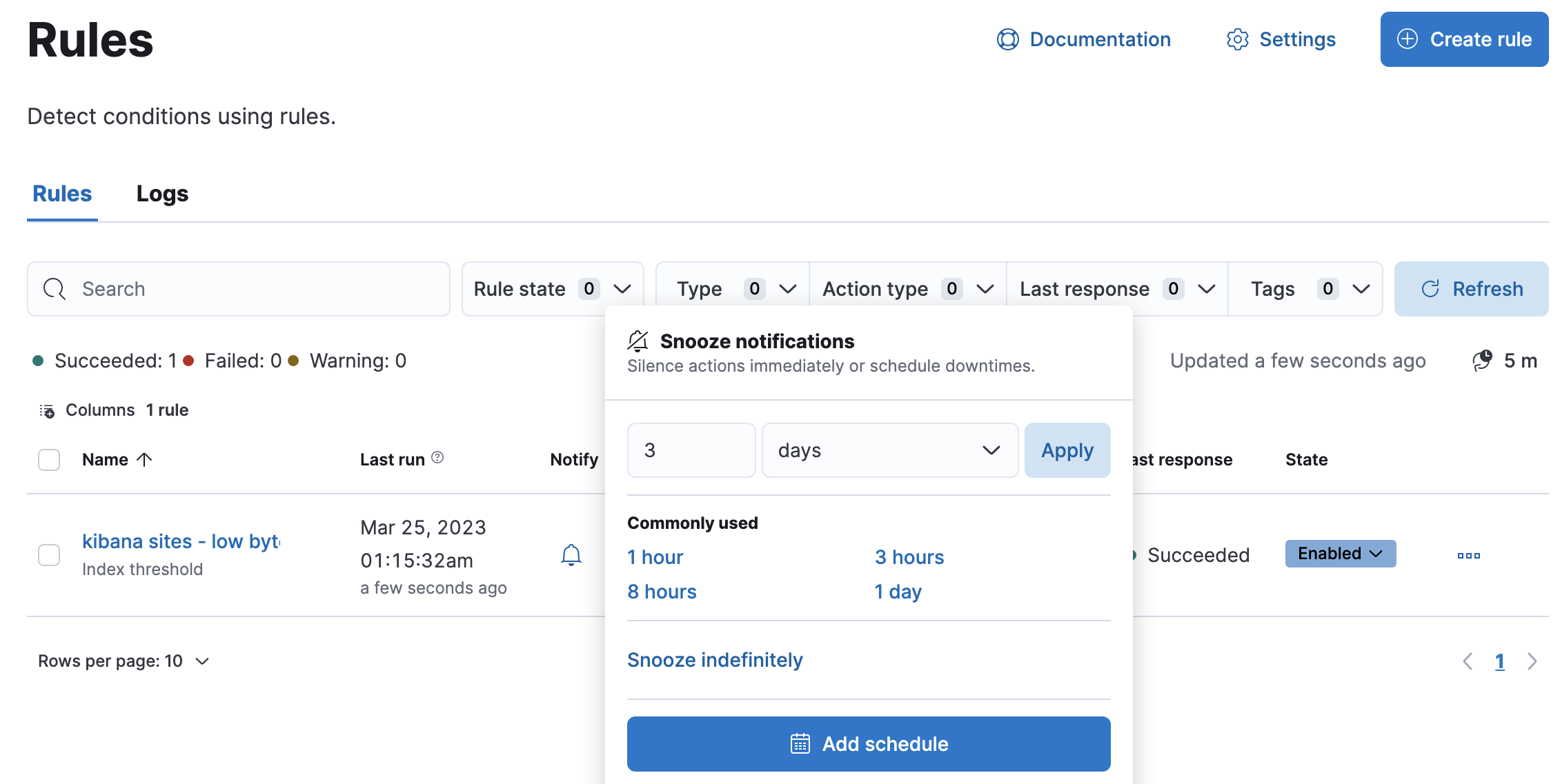
Task: Expand the days unit dropdown
Action: (x=889, y=450)
